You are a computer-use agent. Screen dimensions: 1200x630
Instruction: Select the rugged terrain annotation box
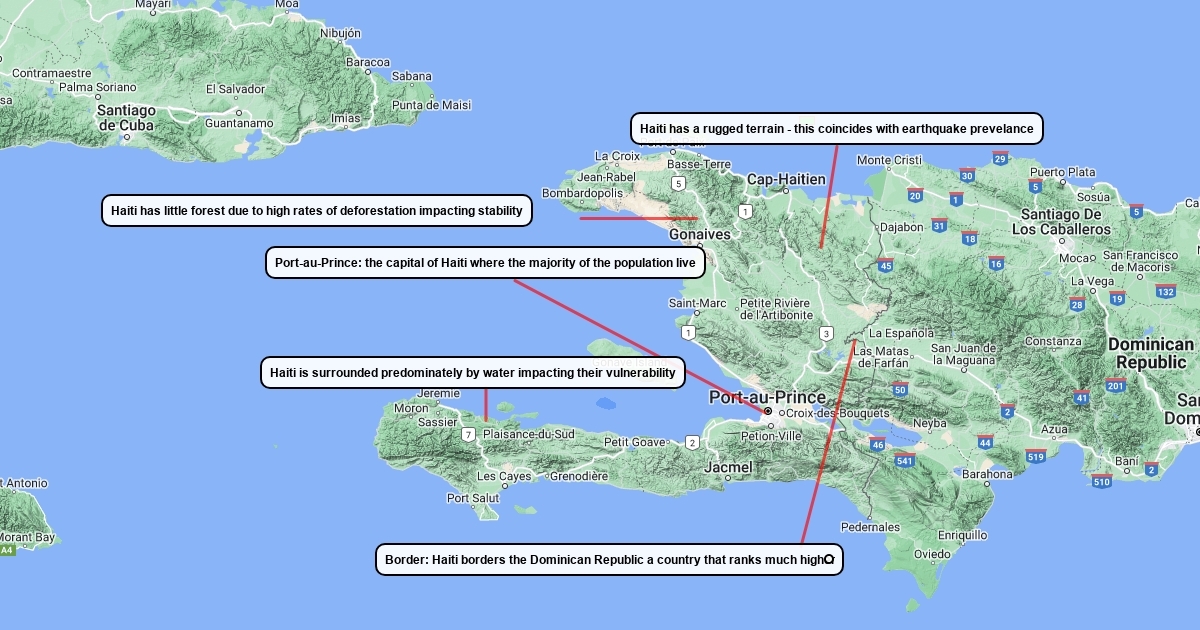click(x=837, y=129)
